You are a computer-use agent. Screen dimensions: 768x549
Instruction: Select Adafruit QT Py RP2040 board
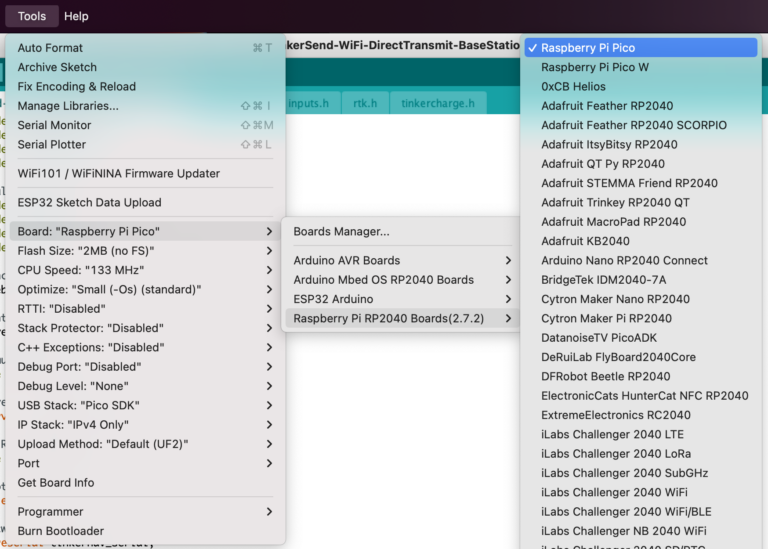point(641,164)
